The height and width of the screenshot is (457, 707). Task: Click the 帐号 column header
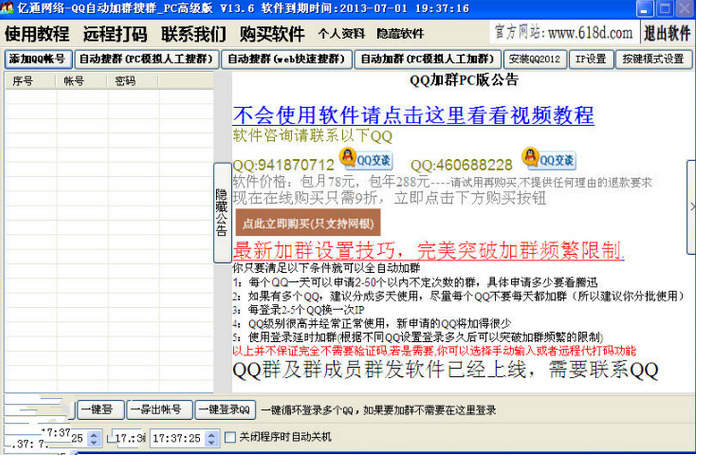(82, 81)
